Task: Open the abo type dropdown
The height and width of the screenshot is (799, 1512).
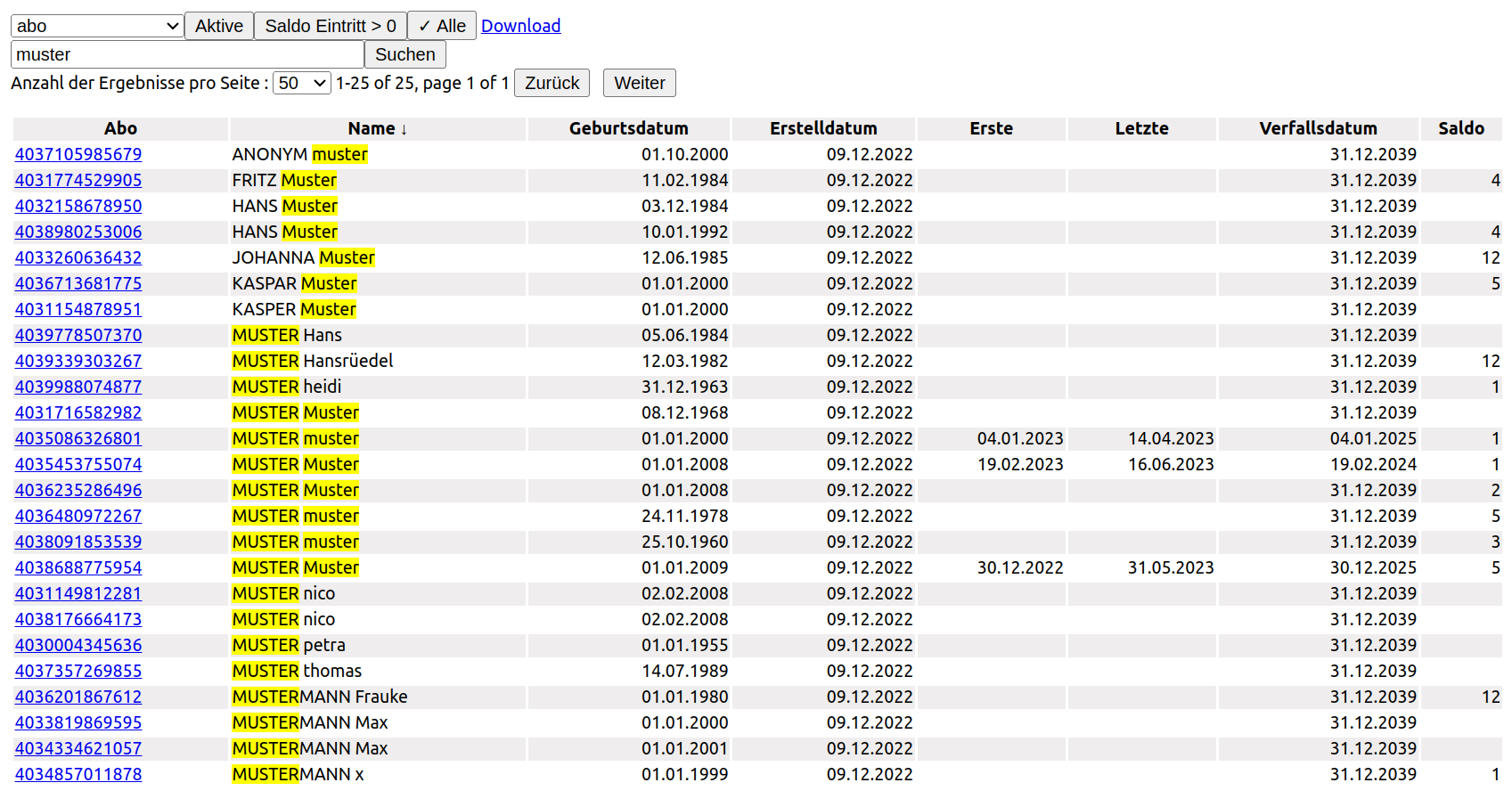Action: coord(97,26)
